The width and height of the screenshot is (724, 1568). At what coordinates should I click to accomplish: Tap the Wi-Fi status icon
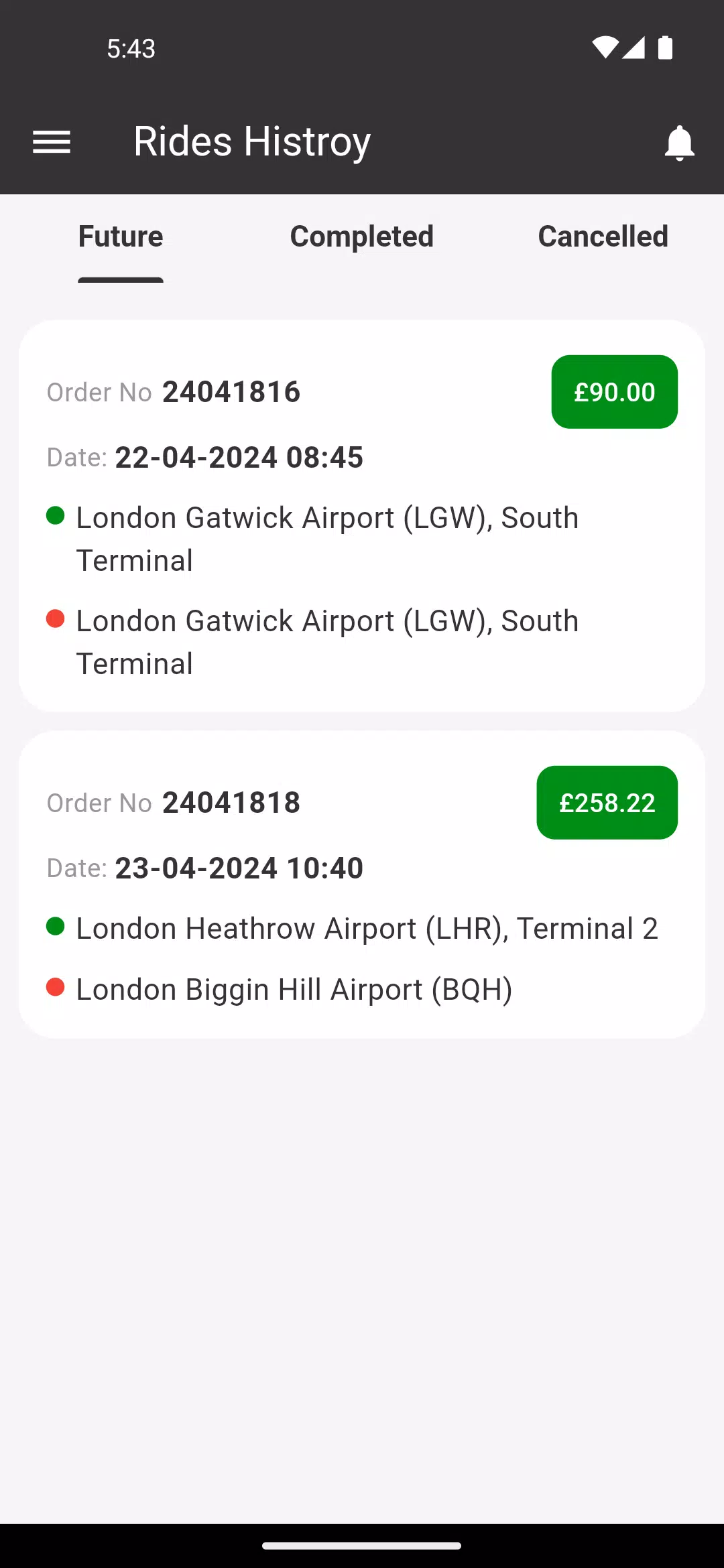click(x=605, y=48)
